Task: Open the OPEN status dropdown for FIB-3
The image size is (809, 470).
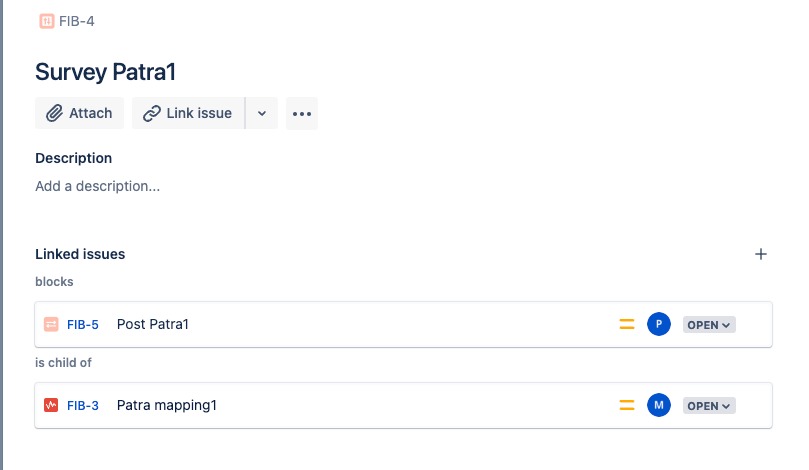Action: point(709,406)
